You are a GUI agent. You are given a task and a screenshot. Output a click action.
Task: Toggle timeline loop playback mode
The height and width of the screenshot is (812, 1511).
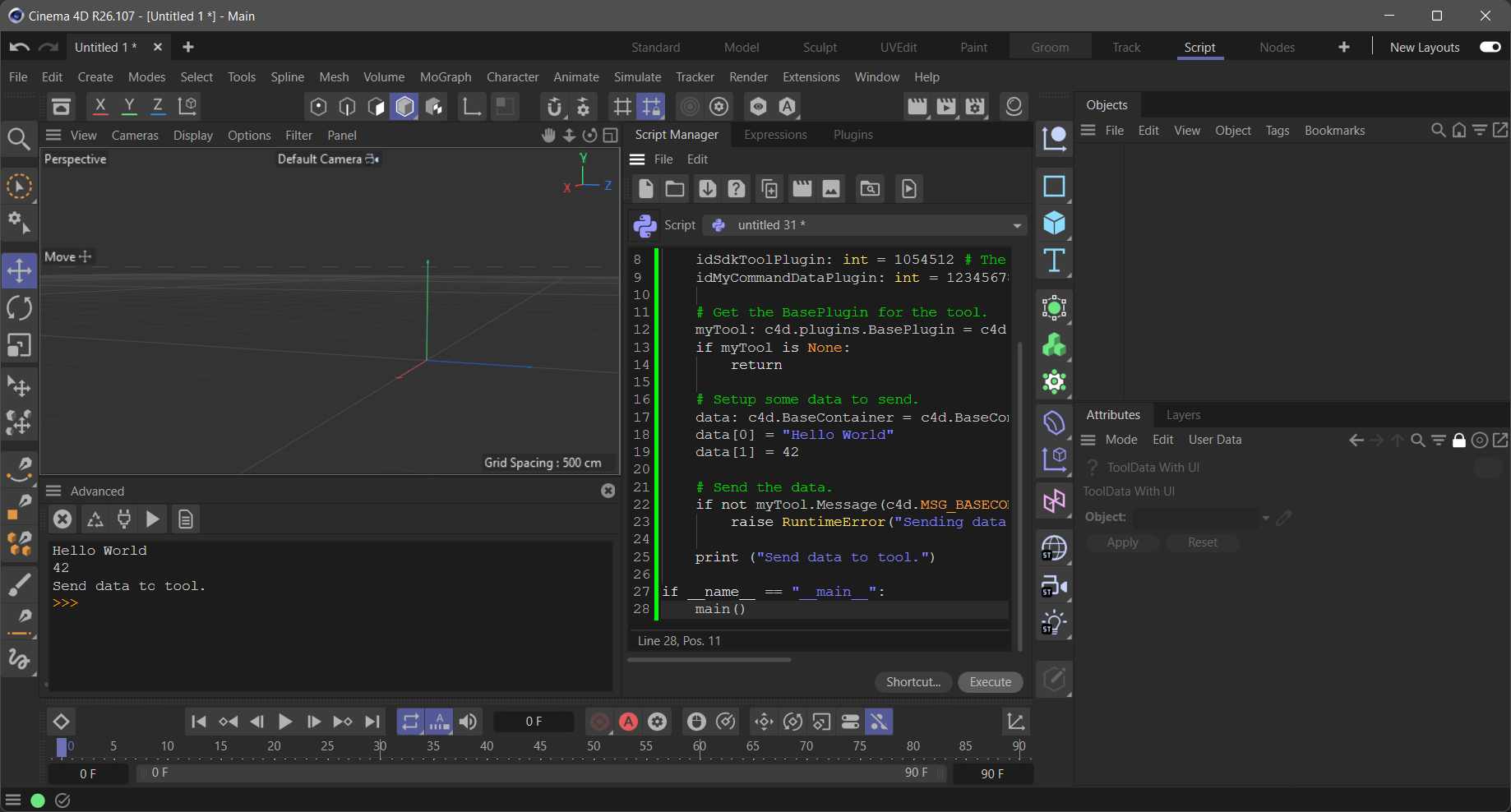410,722
